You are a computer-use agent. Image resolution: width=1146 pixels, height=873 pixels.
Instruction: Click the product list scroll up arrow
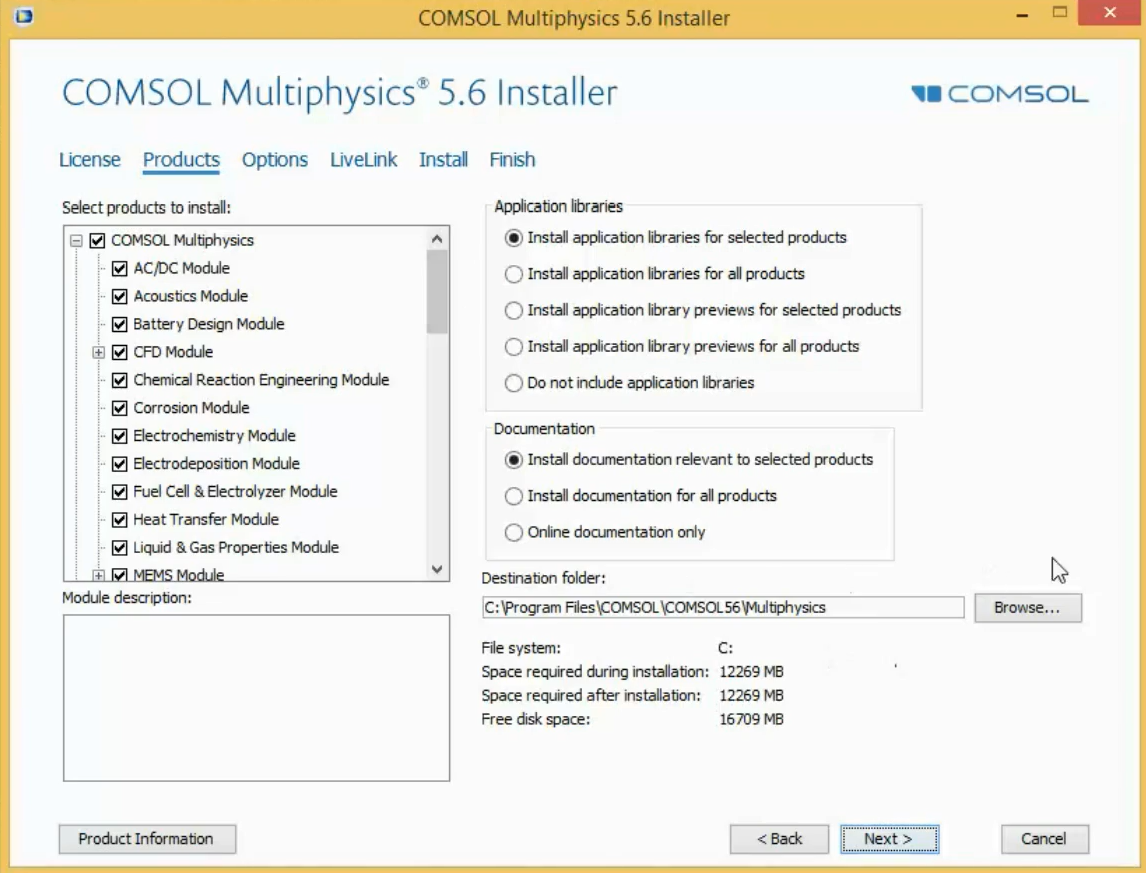coord(437,238)
